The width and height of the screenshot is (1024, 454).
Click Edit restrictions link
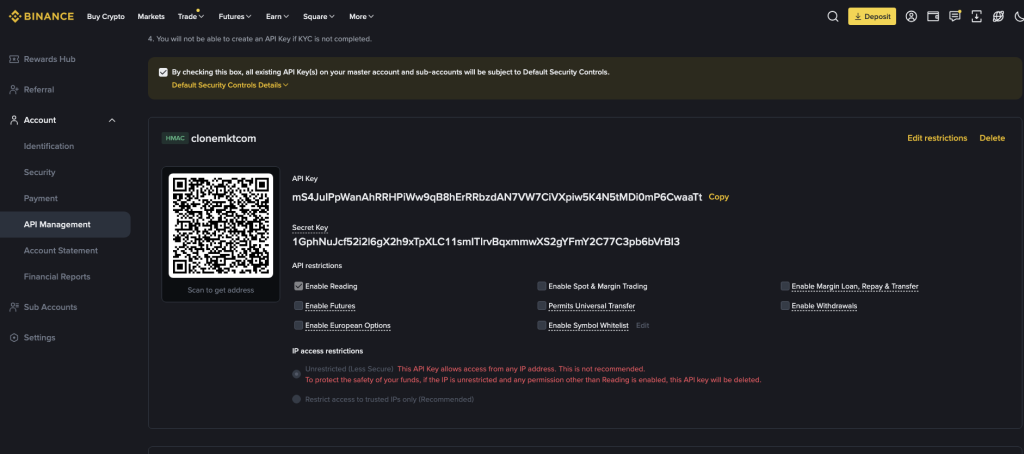tap(937, 138)
